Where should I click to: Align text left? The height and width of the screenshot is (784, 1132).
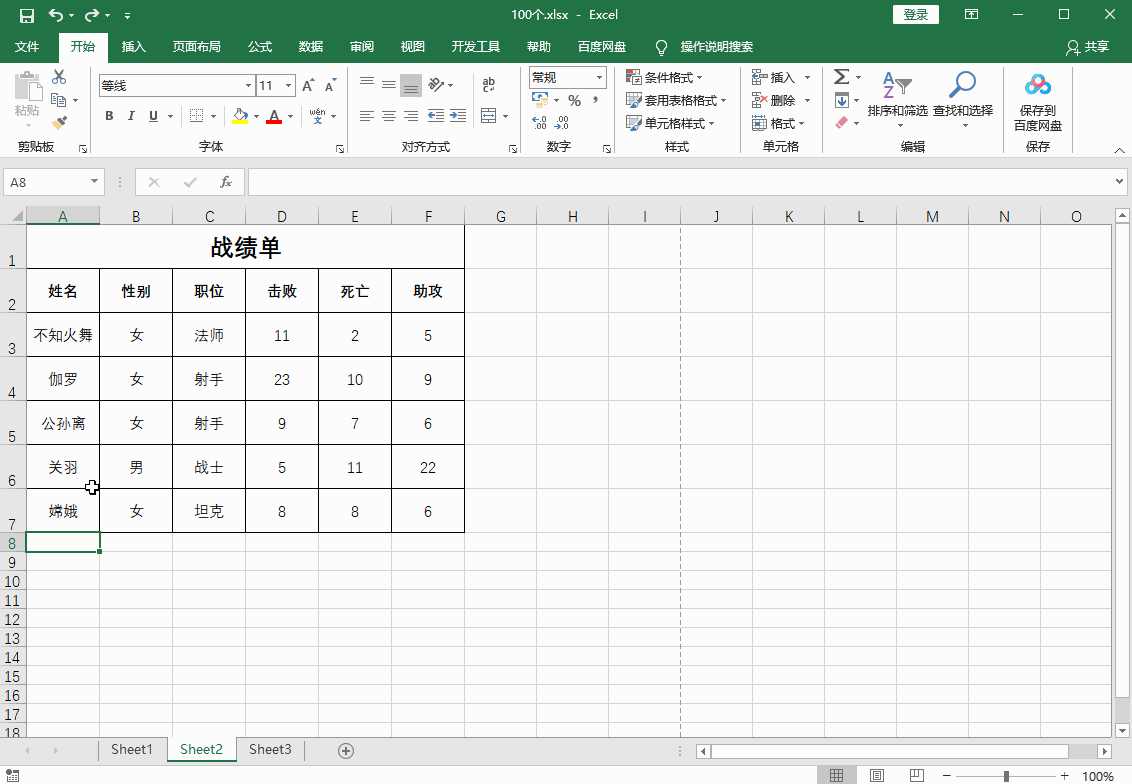pyautogui.click(x=367, y=116)
